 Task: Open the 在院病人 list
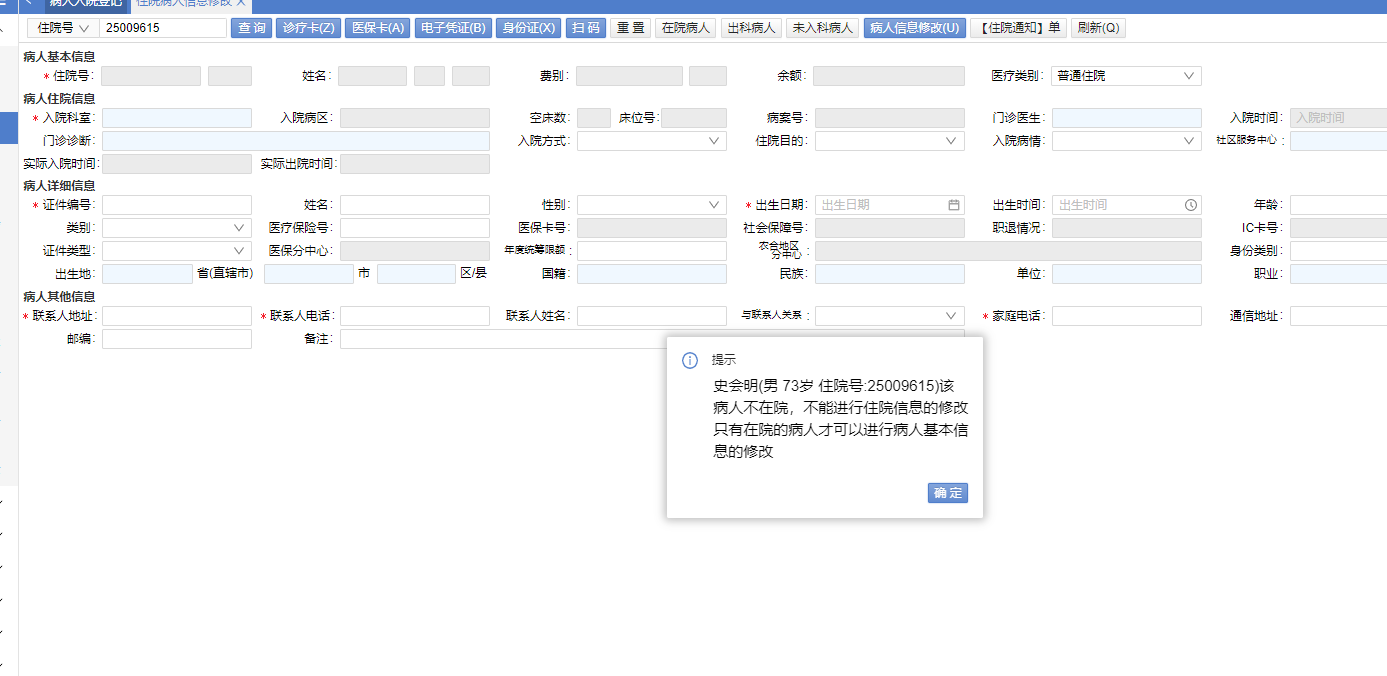[685, 28]
